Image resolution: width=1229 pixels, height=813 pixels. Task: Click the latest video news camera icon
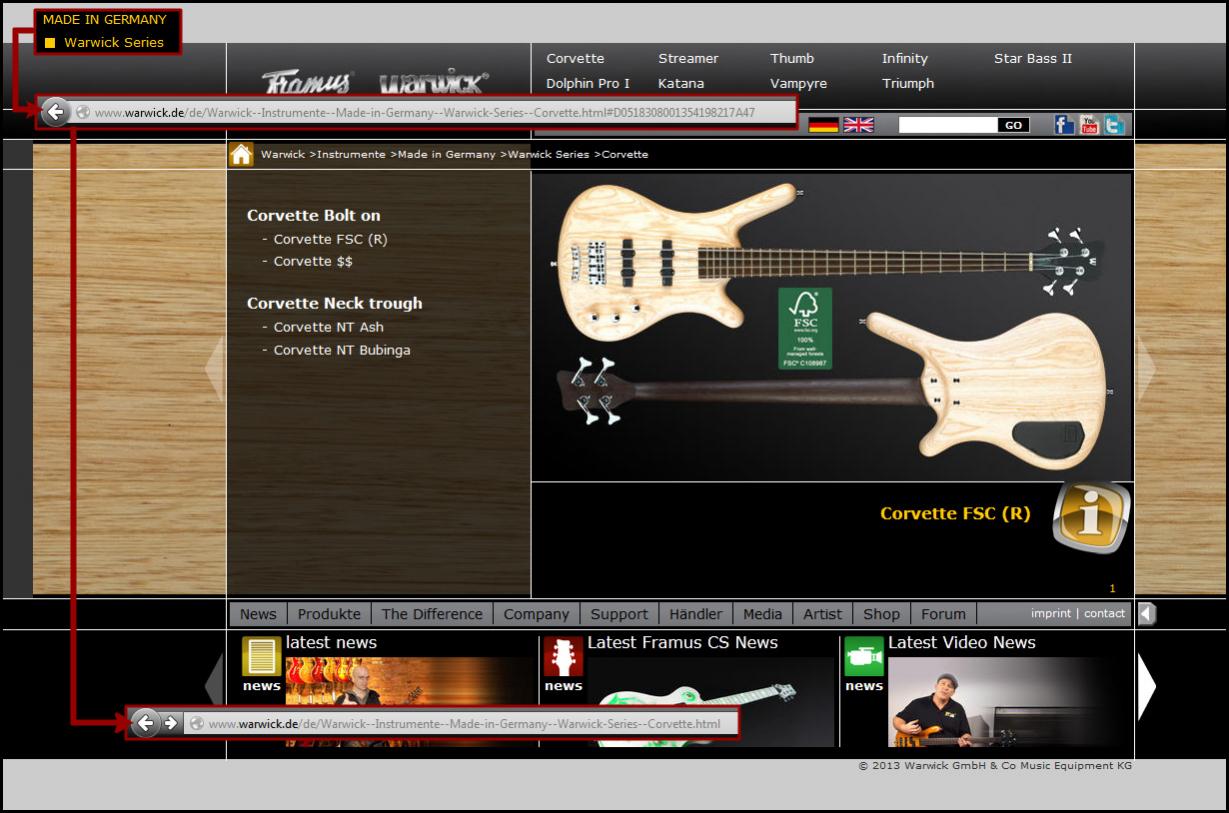tap(863, 656)
